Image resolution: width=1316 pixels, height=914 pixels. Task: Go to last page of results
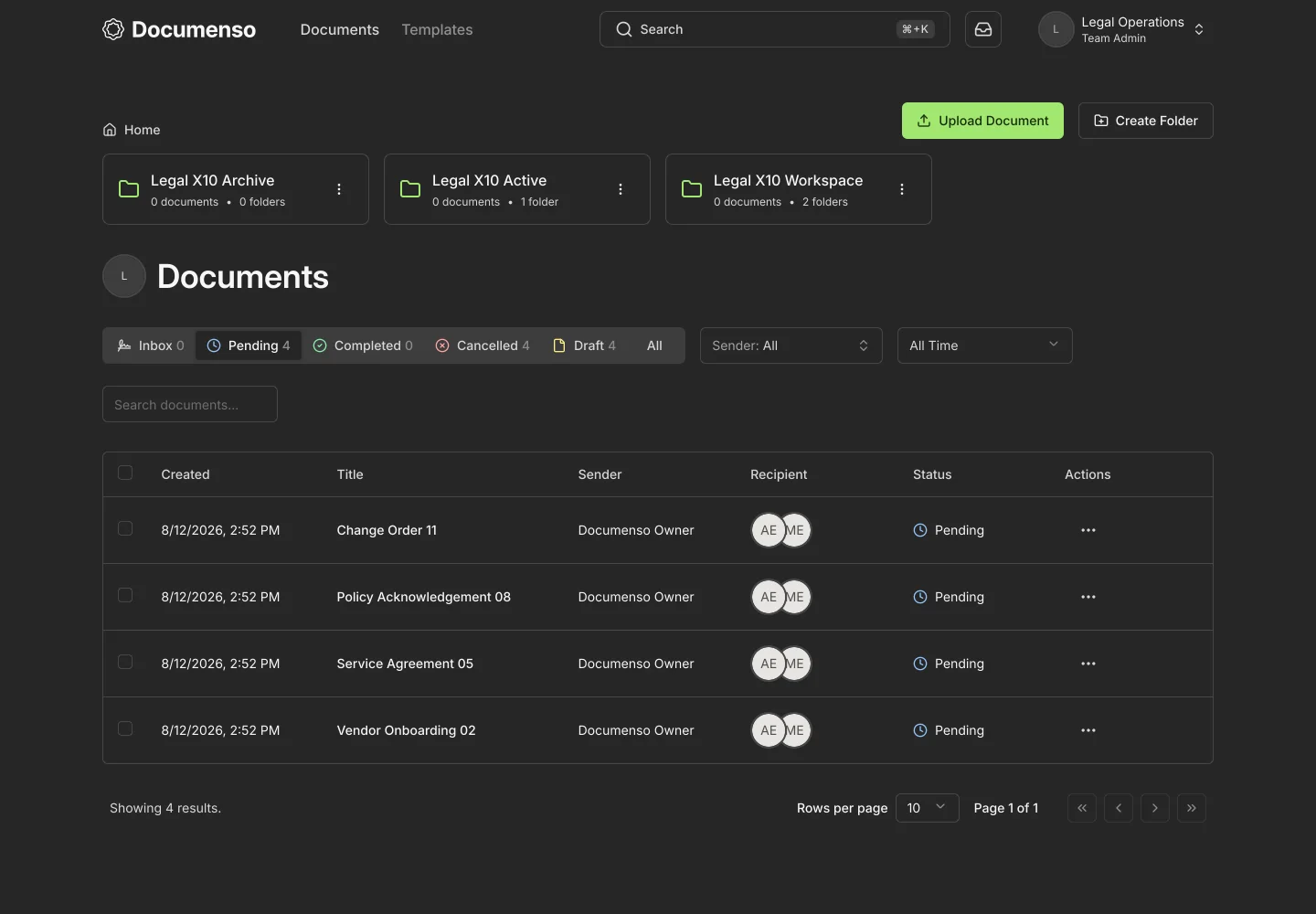click(1192, 808)
